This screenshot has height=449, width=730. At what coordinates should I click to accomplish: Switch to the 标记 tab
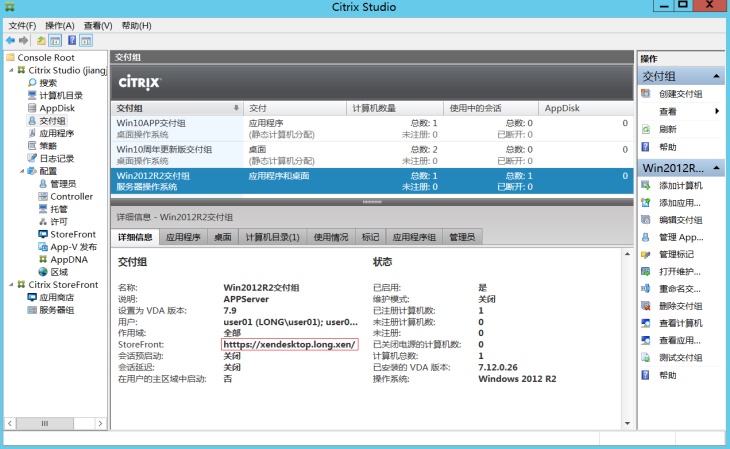(x=371, y=237)
